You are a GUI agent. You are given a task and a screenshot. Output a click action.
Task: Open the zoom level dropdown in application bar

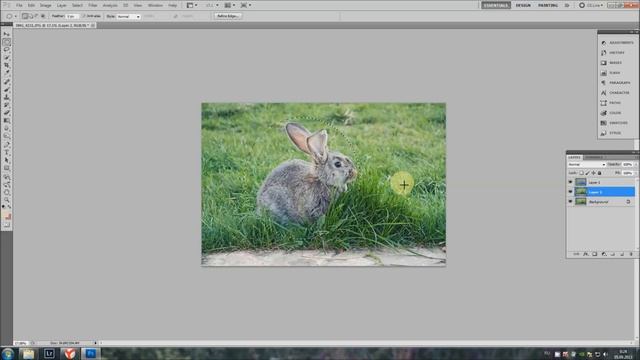point(212,5)
